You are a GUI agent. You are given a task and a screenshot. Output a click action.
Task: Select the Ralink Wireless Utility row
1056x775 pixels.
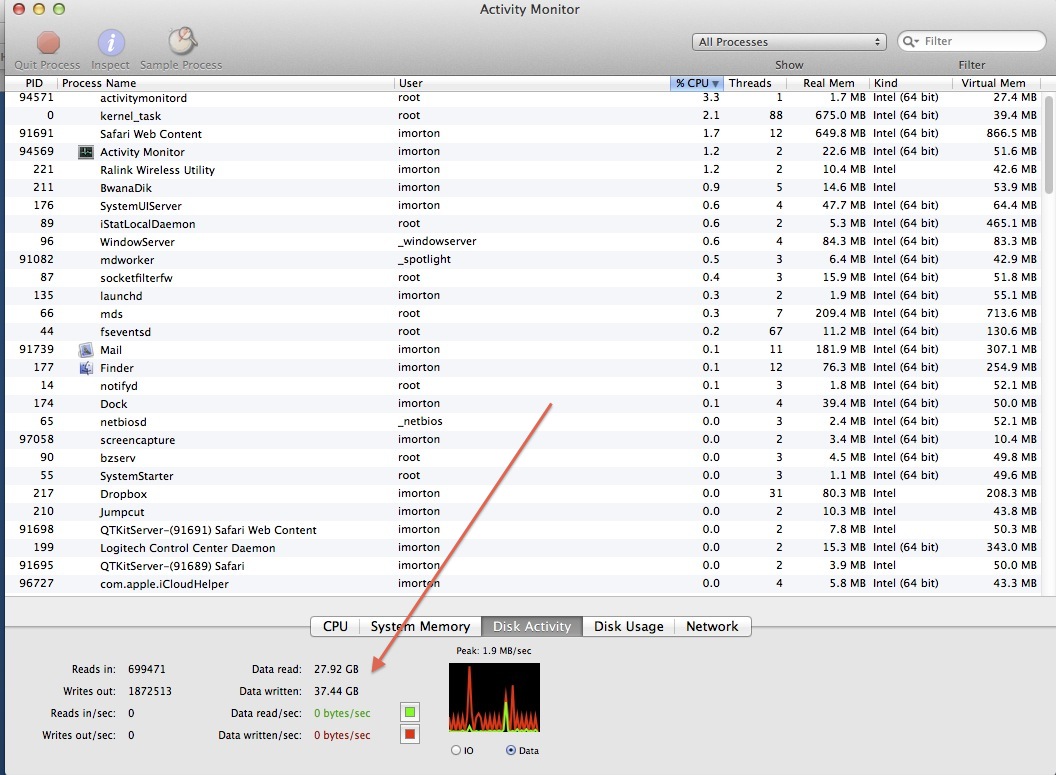(x=523, y=170)
